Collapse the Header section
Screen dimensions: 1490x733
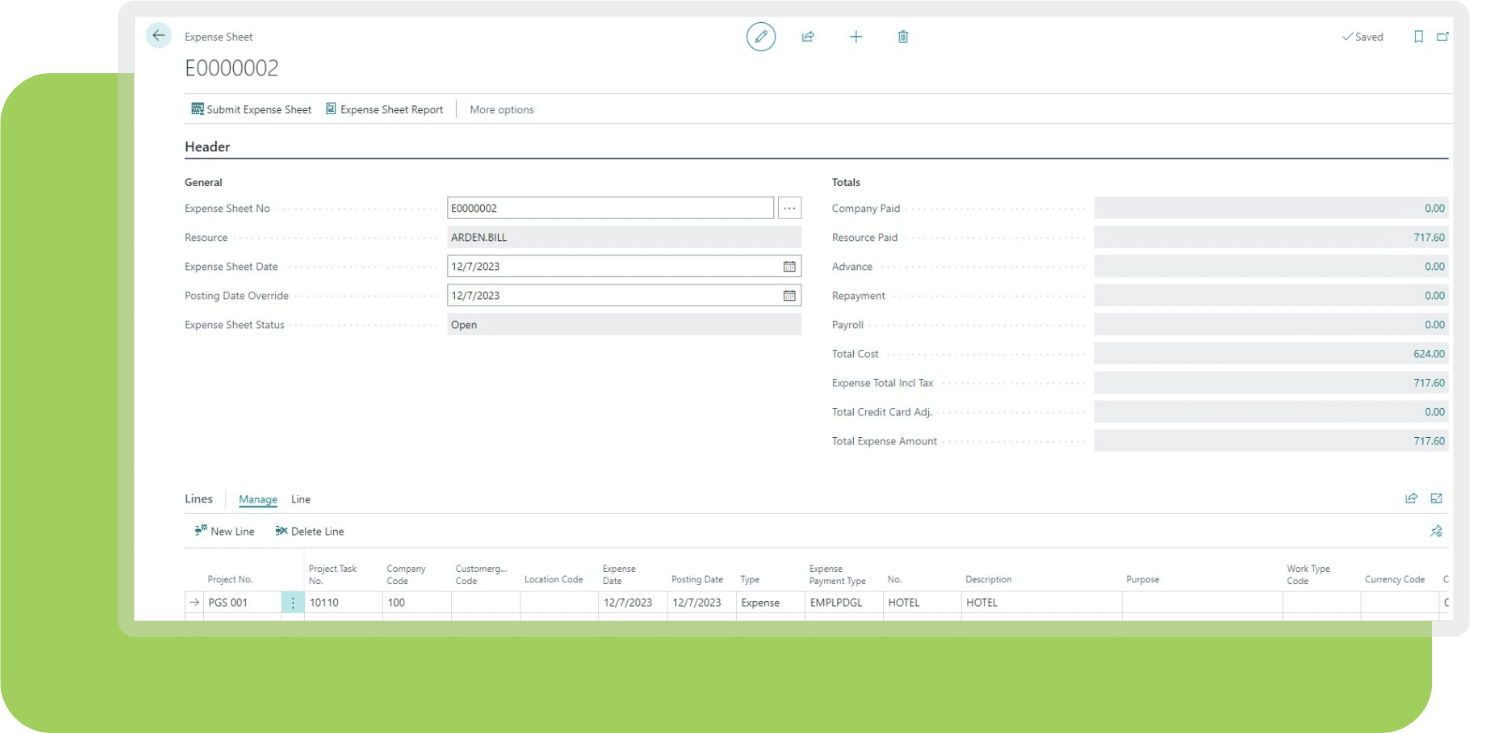pos(207,147)
